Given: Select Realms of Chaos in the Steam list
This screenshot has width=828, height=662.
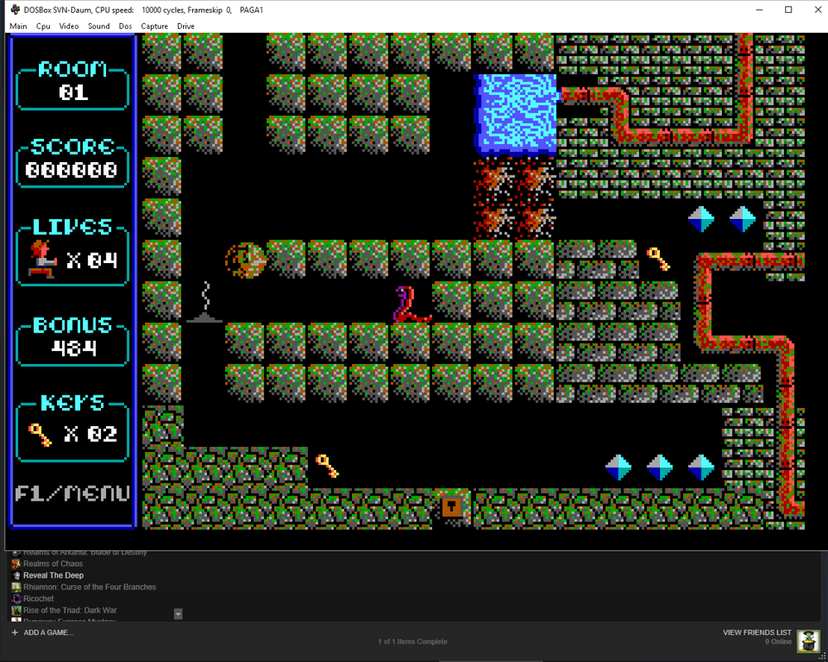Looking at the screenshot, I should pos(53,564).
